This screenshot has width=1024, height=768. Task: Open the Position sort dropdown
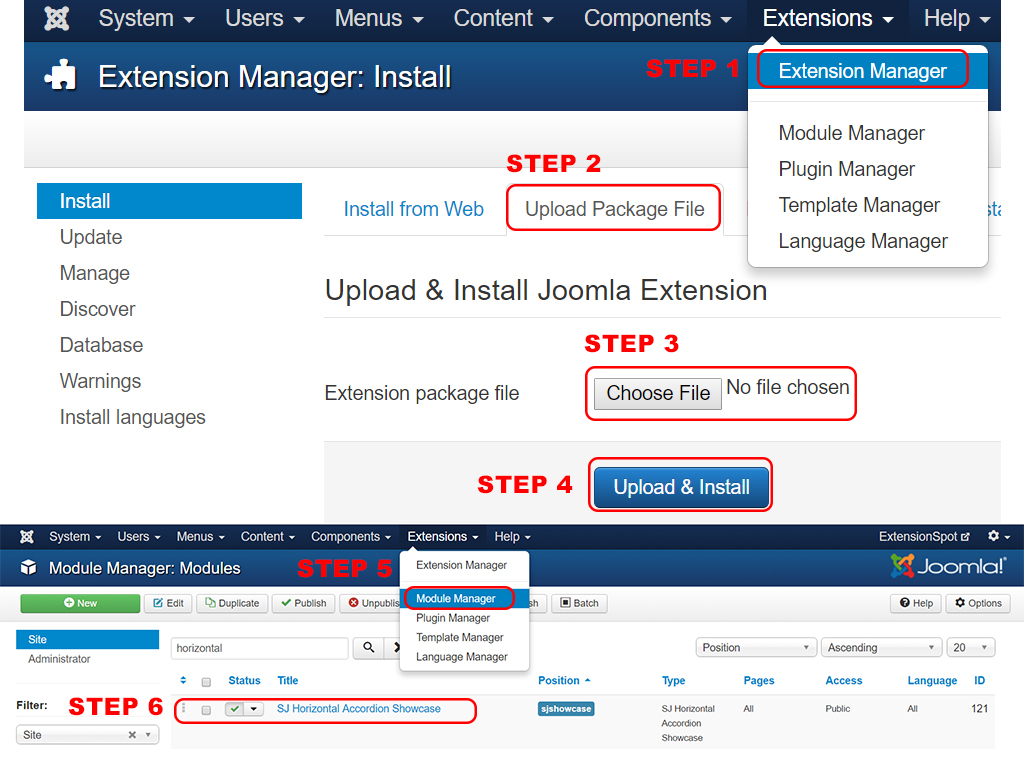tap(755, 648)
